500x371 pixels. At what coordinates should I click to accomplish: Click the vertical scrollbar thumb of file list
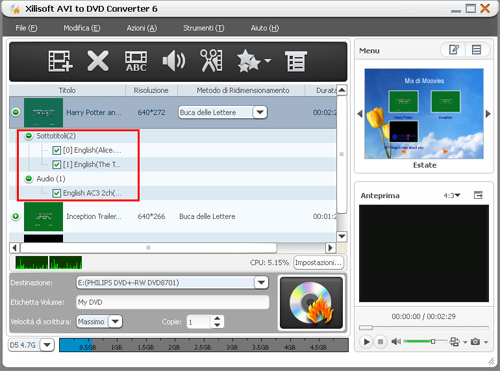tap(342, 154)
